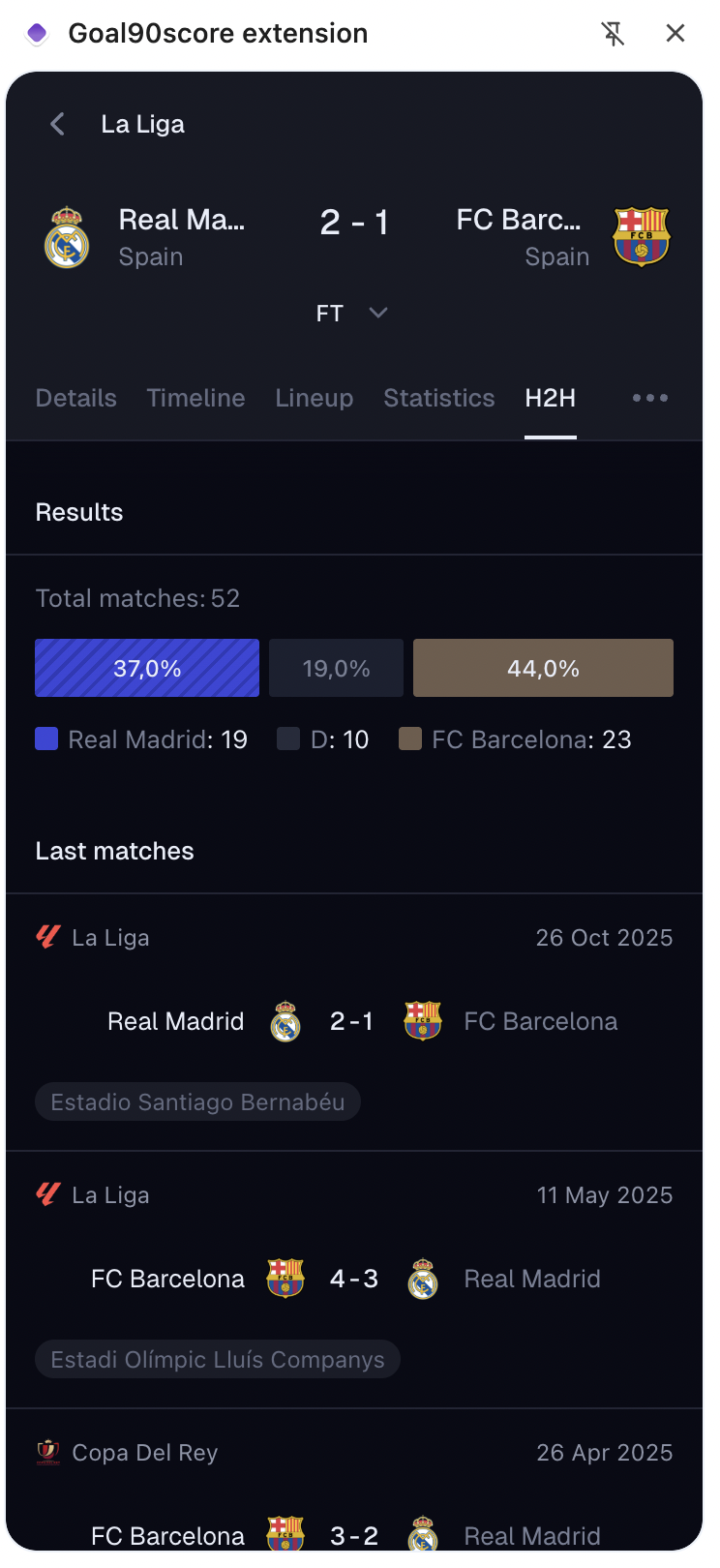Toggle the pin extension icon

(x=615, y=32)
